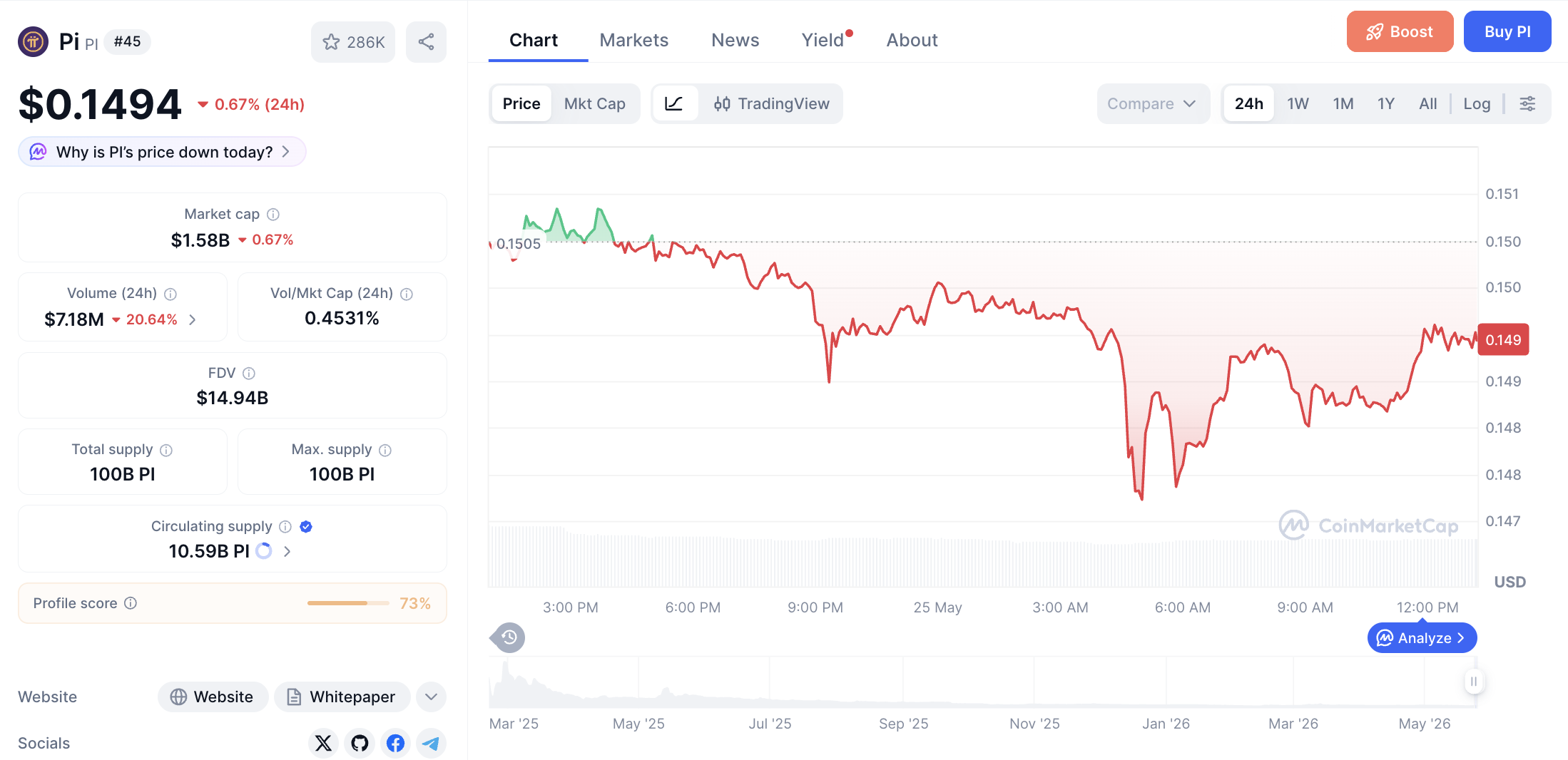The height and width of the screenshot is (760, 1568).
Task: Open the Markets tab
Action: coord(633,41)
